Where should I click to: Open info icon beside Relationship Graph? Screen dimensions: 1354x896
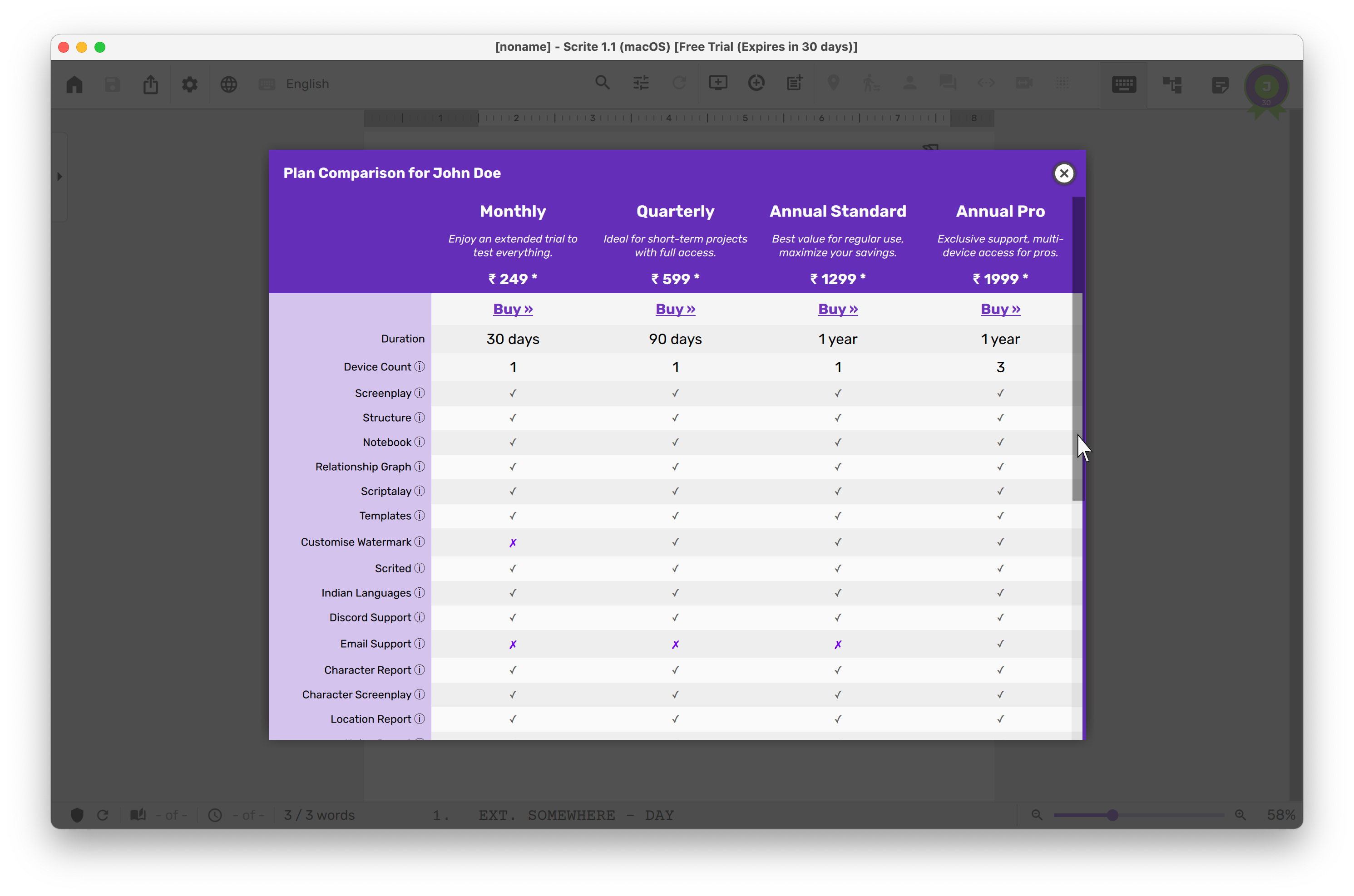pyautogui.click(x=420, y=466)
